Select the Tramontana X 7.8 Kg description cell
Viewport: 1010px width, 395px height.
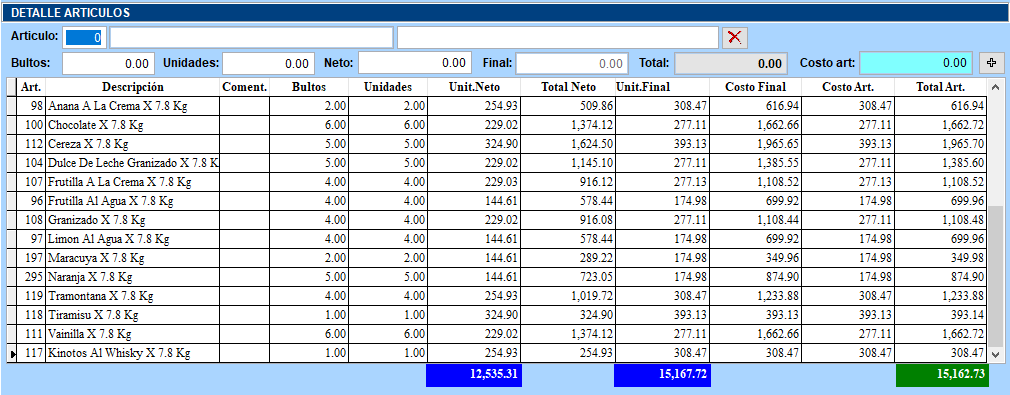pyautogui.click(x=133, y=296)
